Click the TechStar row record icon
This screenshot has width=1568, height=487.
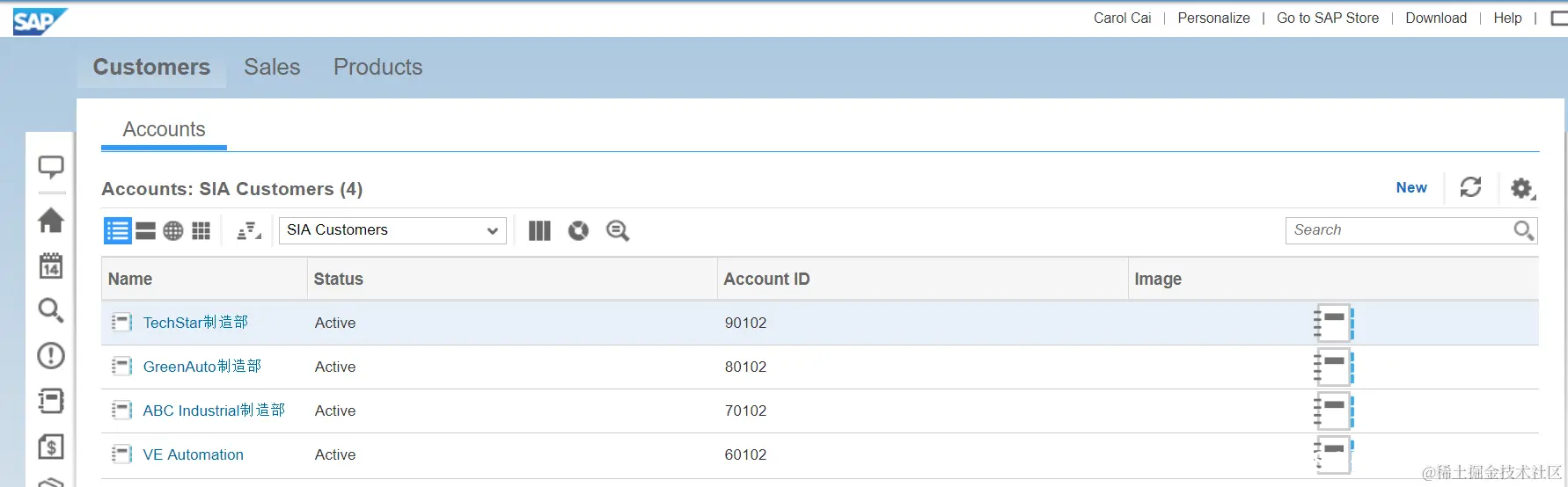coord(121,323)
